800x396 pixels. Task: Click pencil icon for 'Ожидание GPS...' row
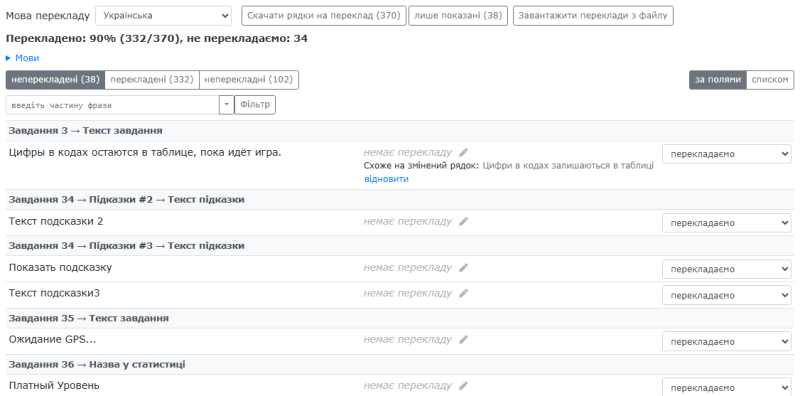(x=463, y=340)
